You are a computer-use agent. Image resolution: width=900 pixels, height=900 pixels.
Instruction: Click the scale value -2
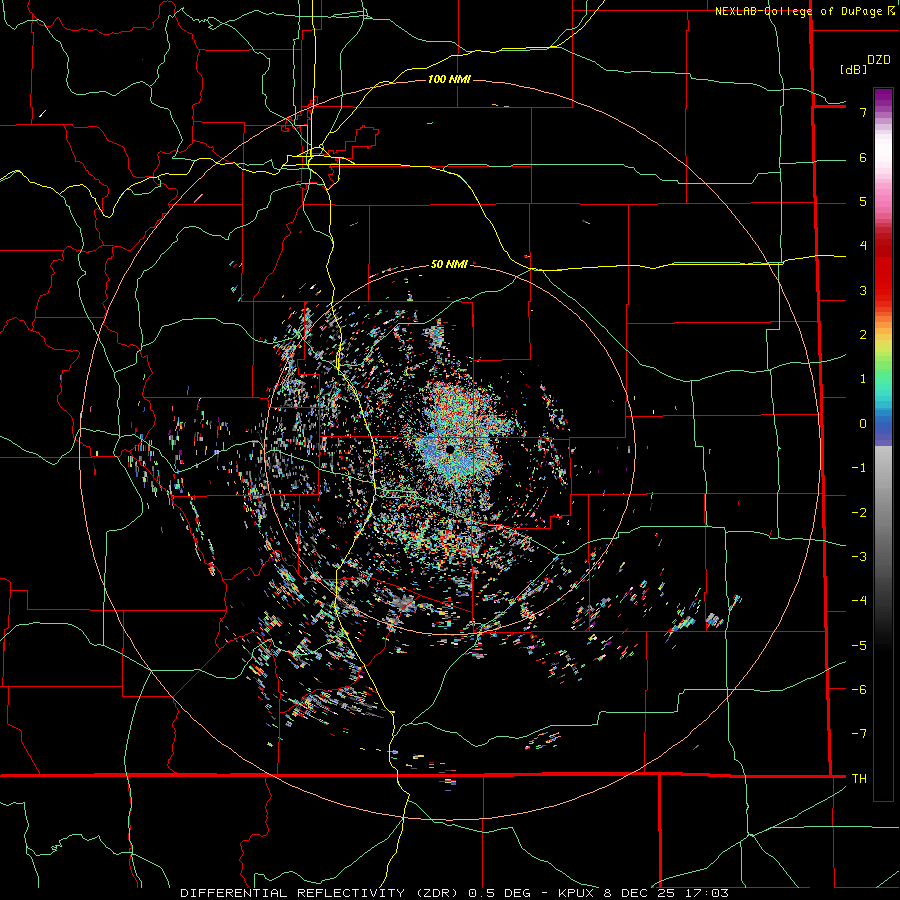tap(859, 513)
